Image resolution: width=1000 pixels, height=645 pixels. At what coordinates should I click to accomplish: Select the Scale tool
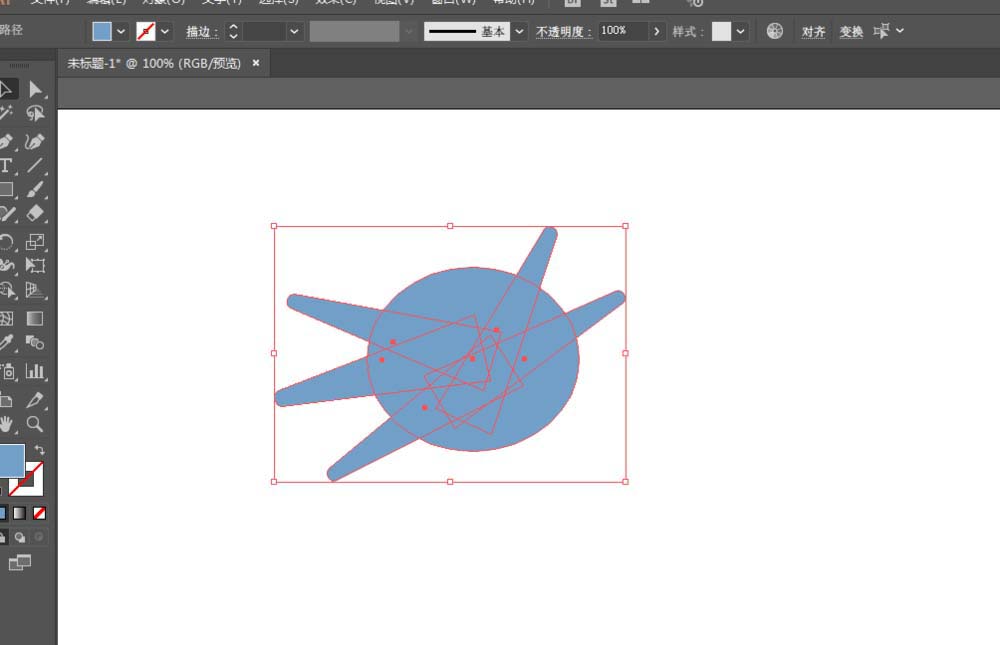pyautogui.click(x=35, y=242)
